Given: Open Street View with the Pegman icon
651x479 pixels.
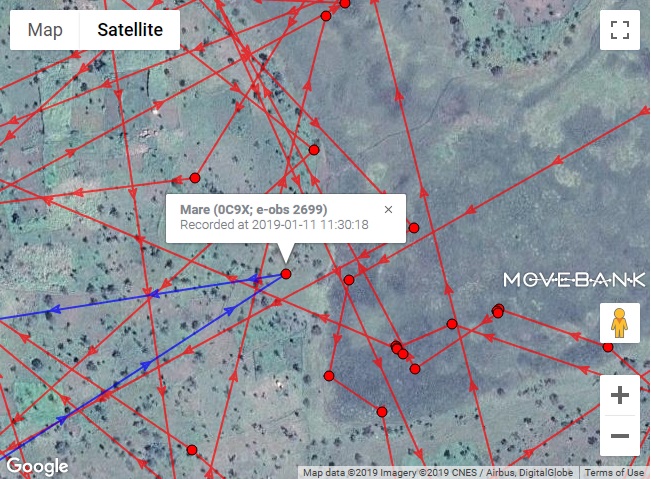Looking at the screenshot, I should tap(619, 323).
